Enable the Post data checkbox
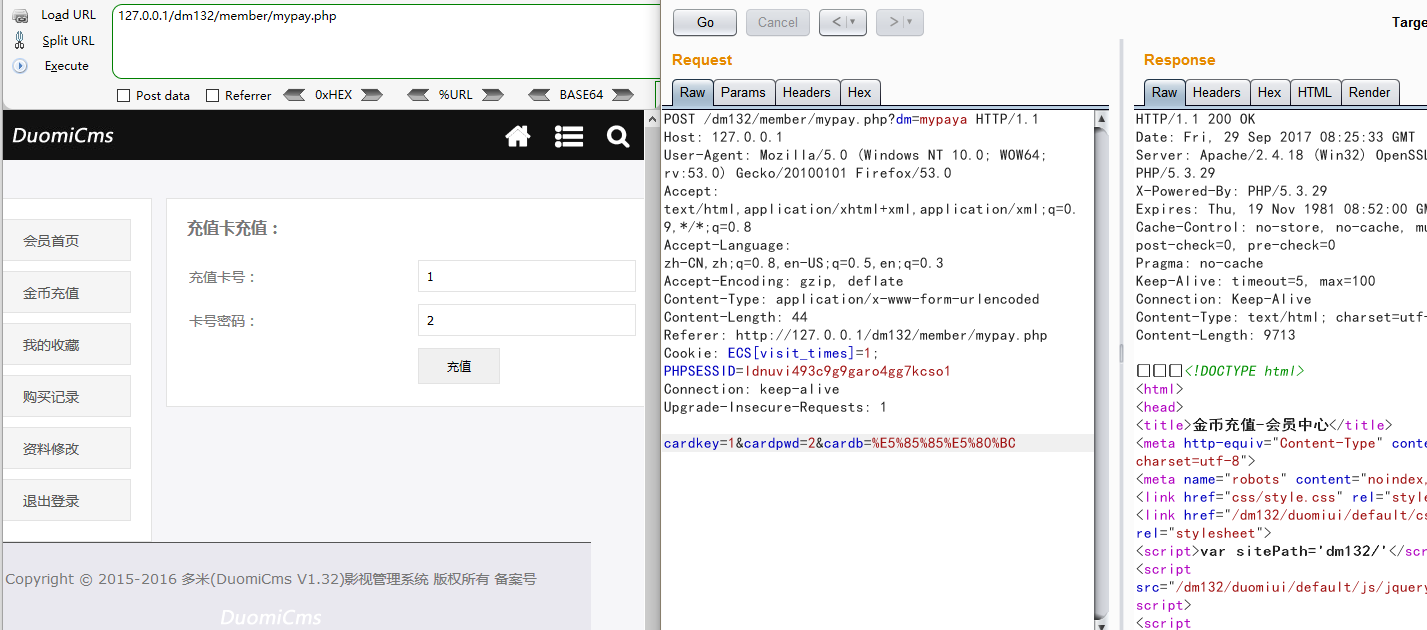Screen dimensions: 1427x630 click(x=124, y=96)
